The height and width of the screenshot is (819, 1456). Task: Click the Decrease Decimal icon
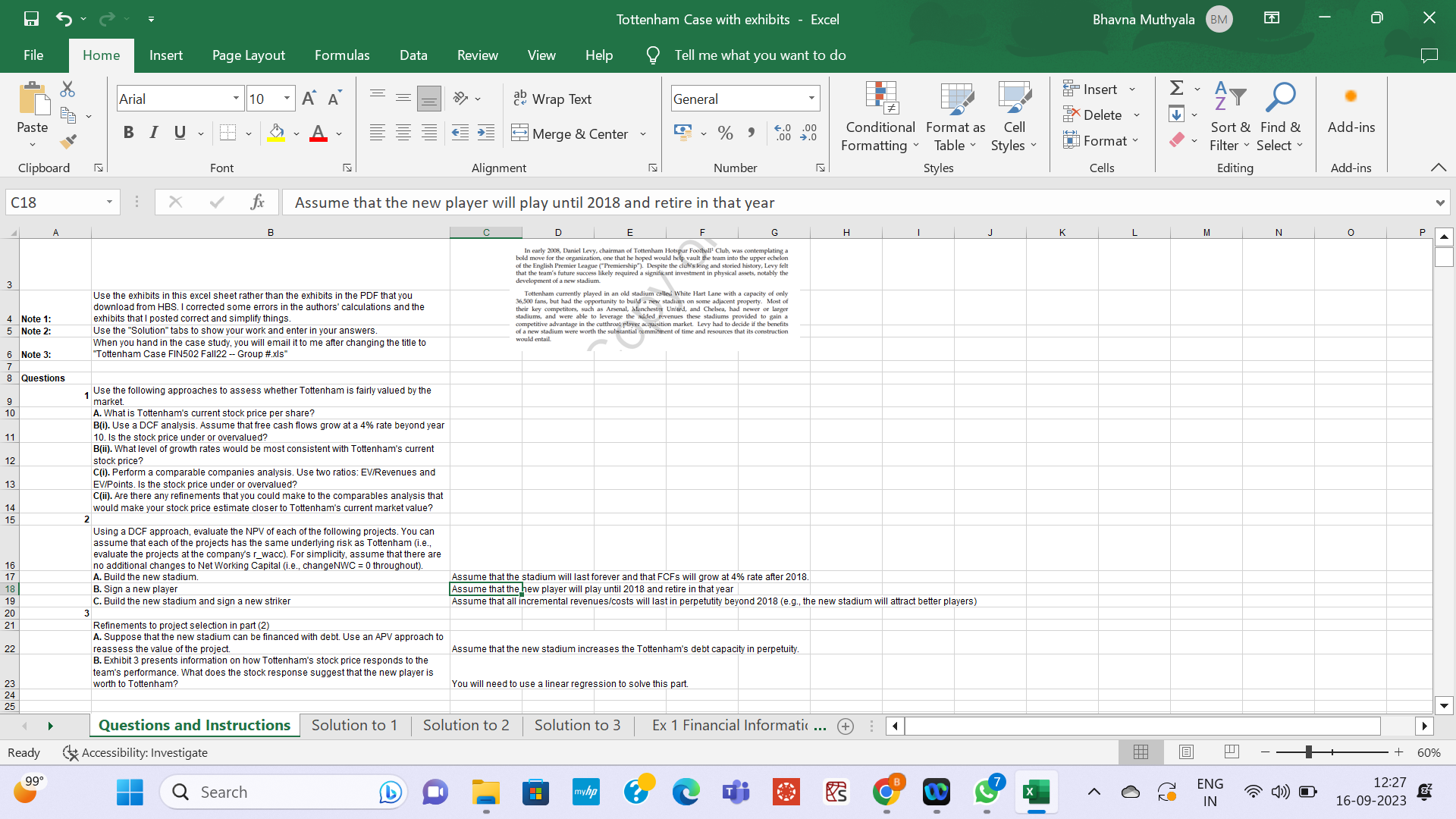(x=808, y=133)
